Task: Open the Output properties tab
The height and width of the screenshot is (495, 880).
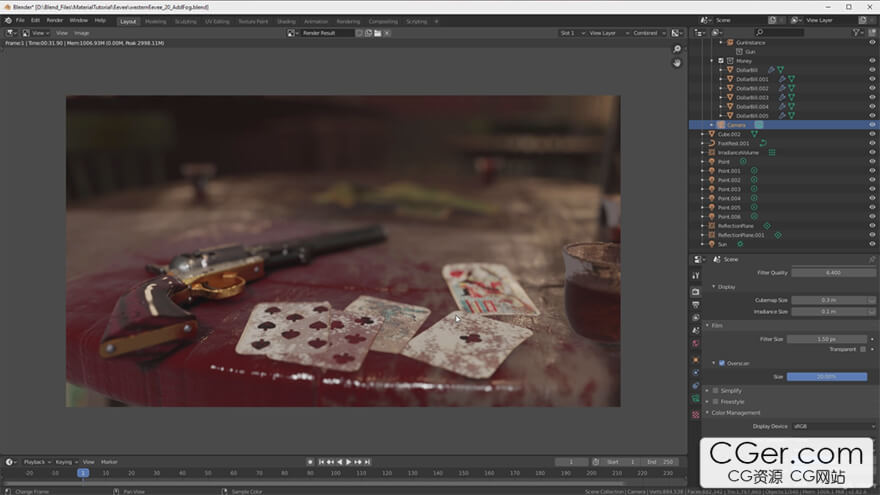Action: [x=695, y=305]
